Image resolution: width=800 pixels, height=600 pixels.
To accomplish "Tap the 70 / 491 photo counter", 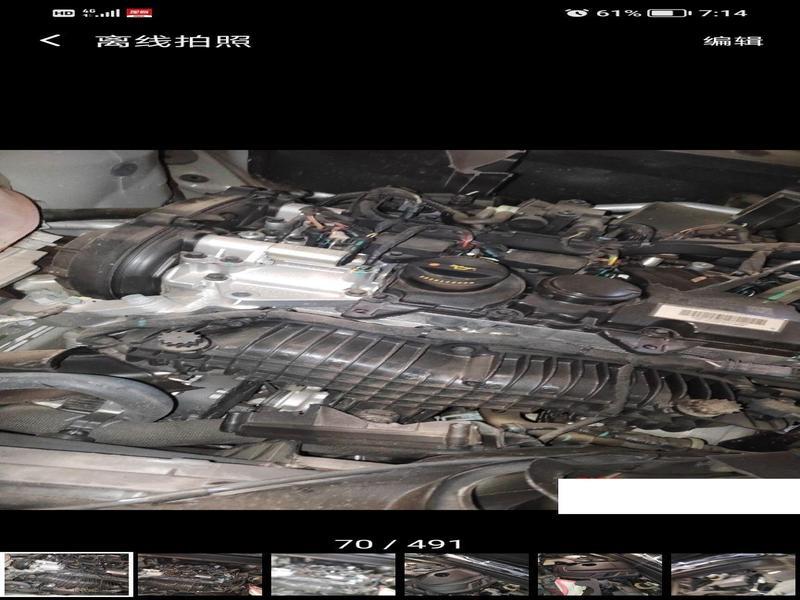I will 399,544.
